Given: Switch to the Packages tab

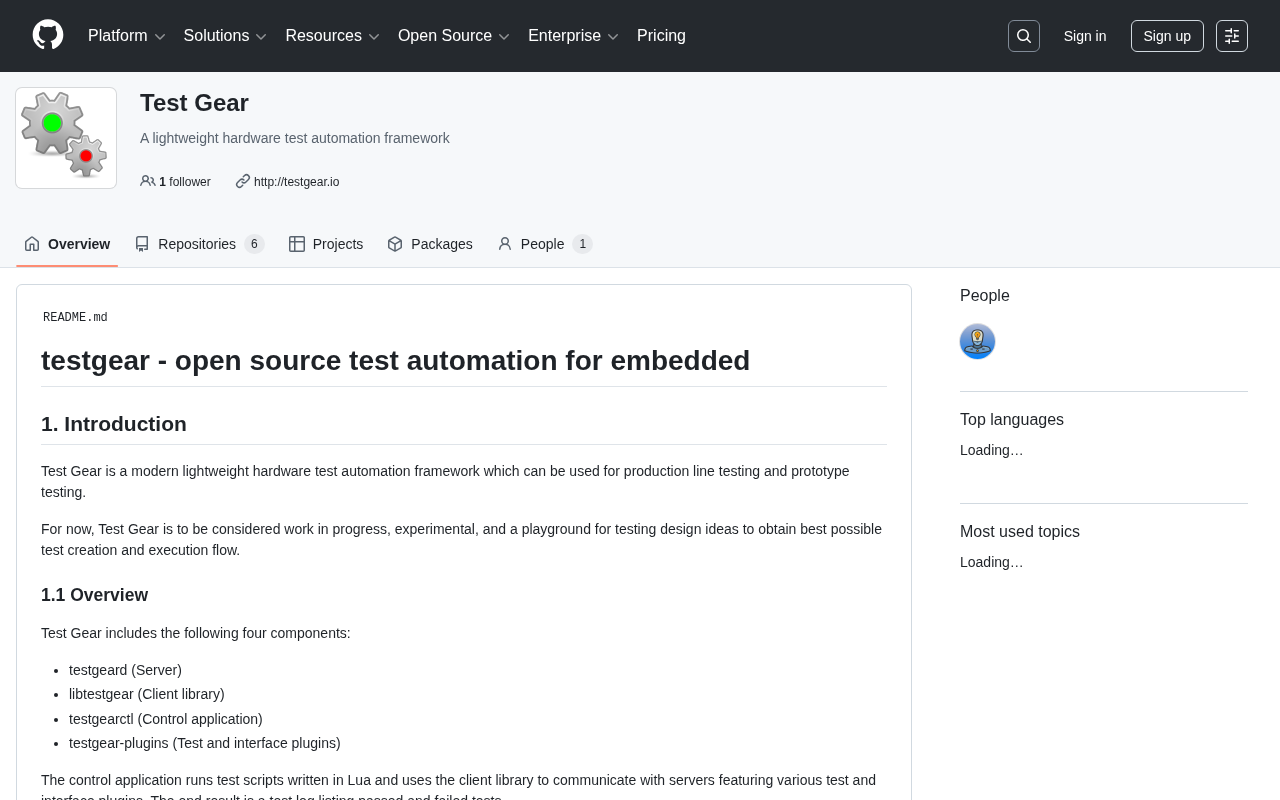Looking at the screenshot, I should click(430, 244).
